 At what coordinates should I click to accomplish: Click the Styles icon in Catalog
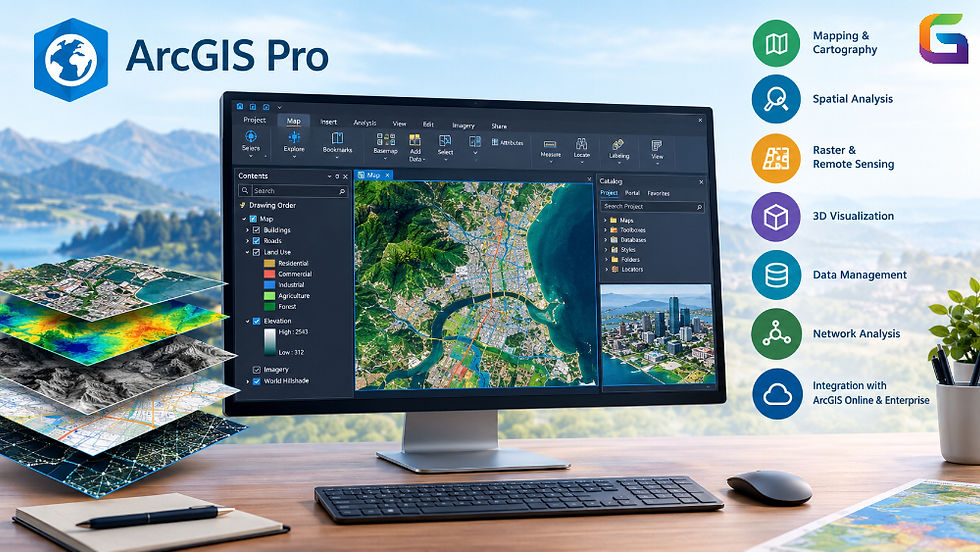pyautogui.click(x=614, y=249)
